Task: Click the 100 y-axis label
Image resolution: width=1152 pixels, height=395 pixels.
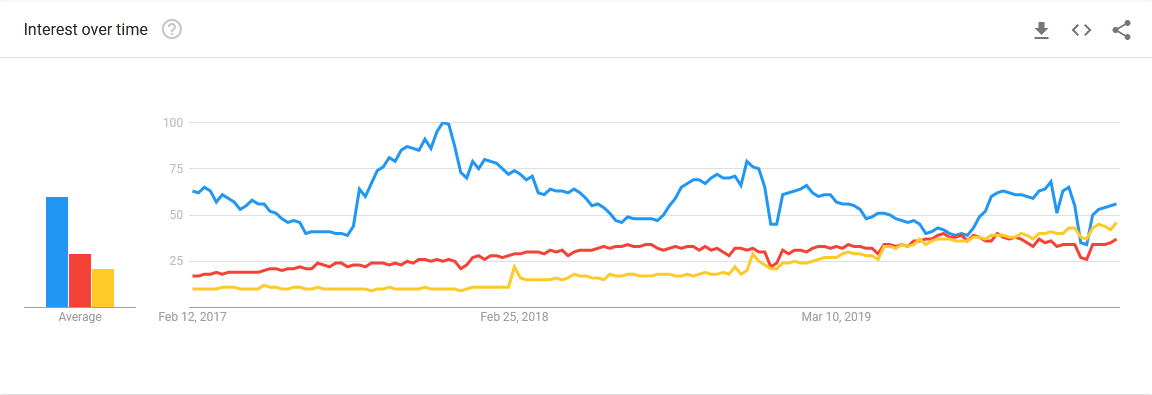Action: point(173,123)
